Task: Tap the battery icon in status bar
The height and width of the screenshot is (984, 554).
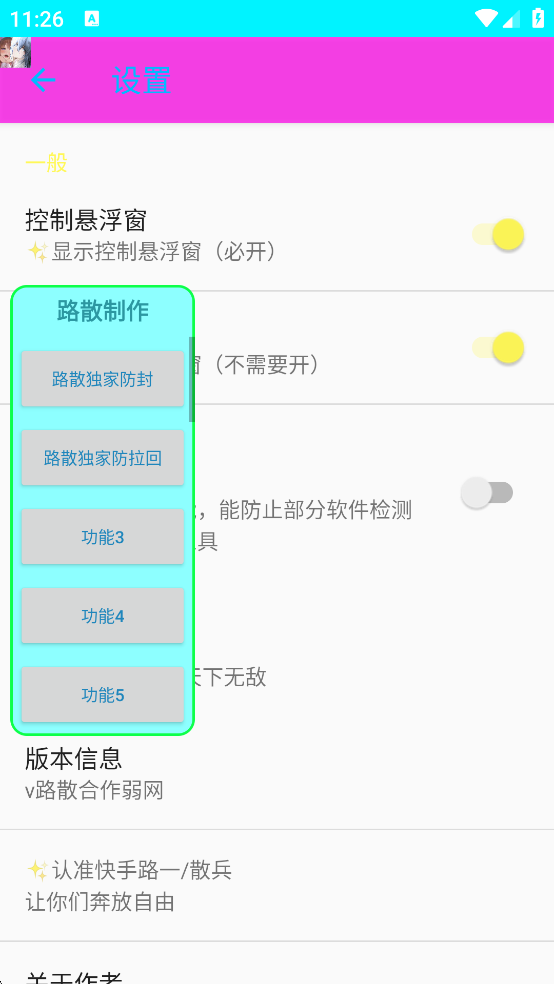Action: (538, 18)
